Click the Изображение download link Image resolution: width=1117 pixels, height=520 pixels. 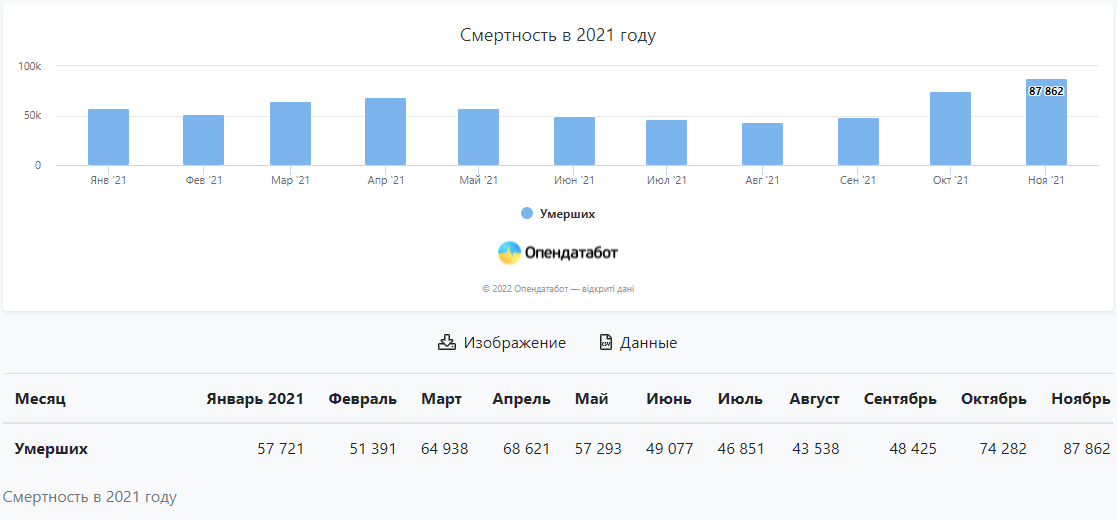[x=514, y=342]
